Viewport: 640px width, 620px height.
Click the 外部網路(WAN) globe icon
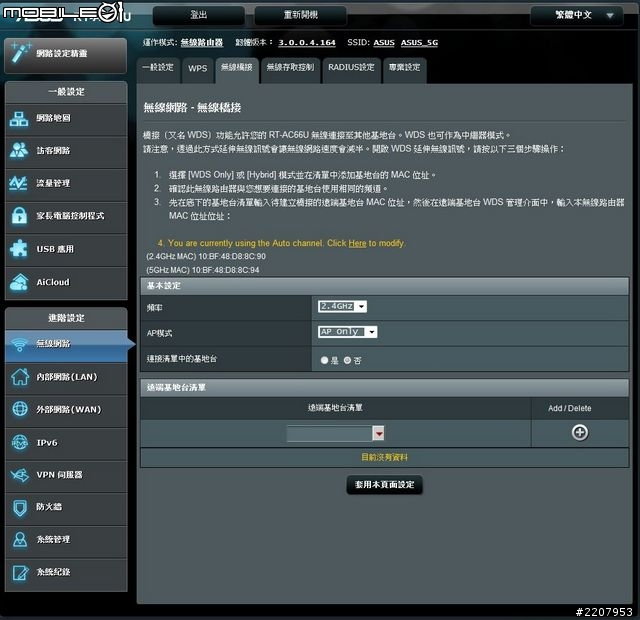[x=19, y=409]
